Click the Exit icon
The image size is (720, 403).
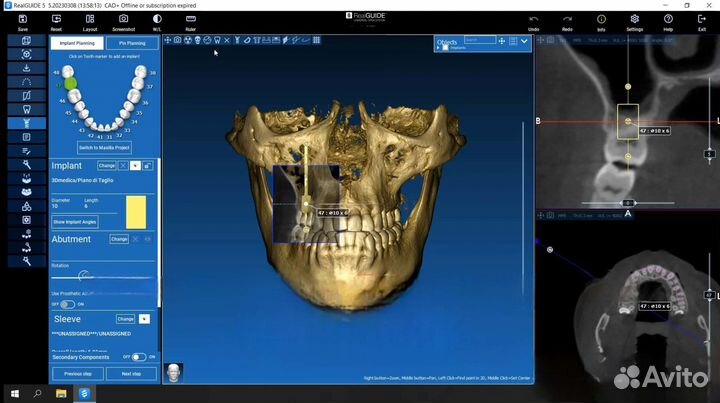click(x=702, y=19)
